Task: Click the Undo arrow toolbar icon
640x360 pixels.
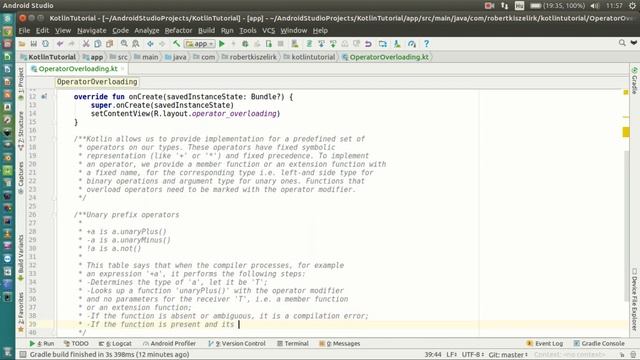Action: pos(60,44)
